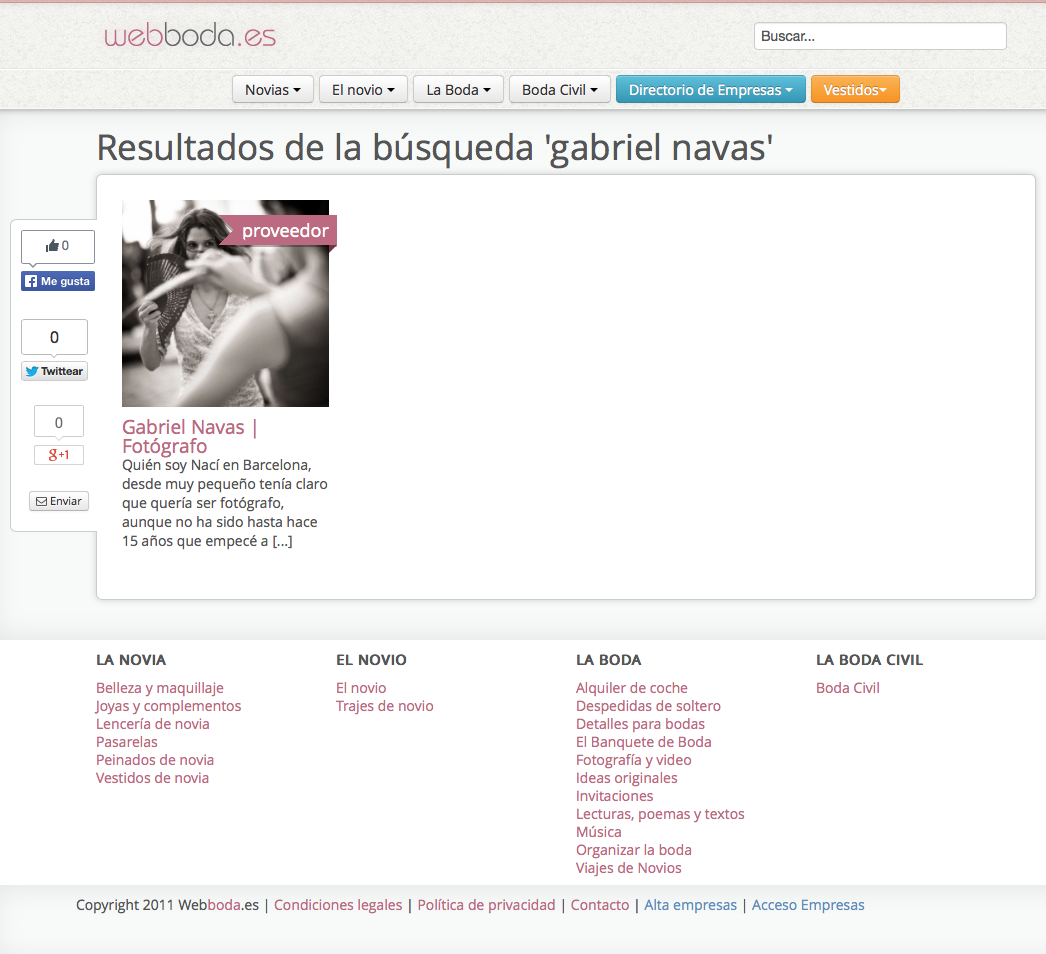
Task: Expand the La Boda dropdown
Action: pyautogui.click(x=458, y=90)
